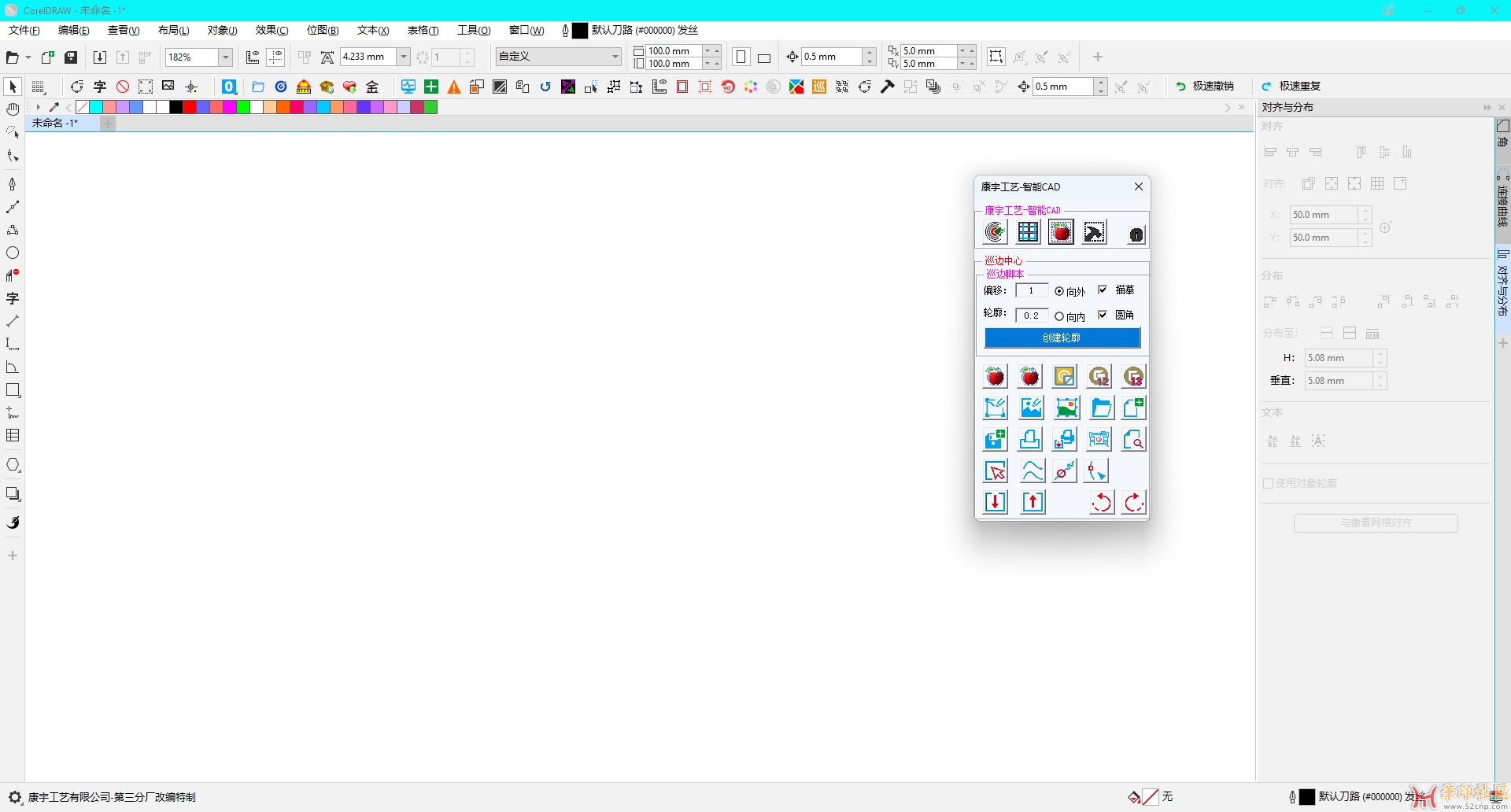Screen dimensions: 1511x812
Task: Click the badge icon numbered 12
Action: coord(1099,376)
